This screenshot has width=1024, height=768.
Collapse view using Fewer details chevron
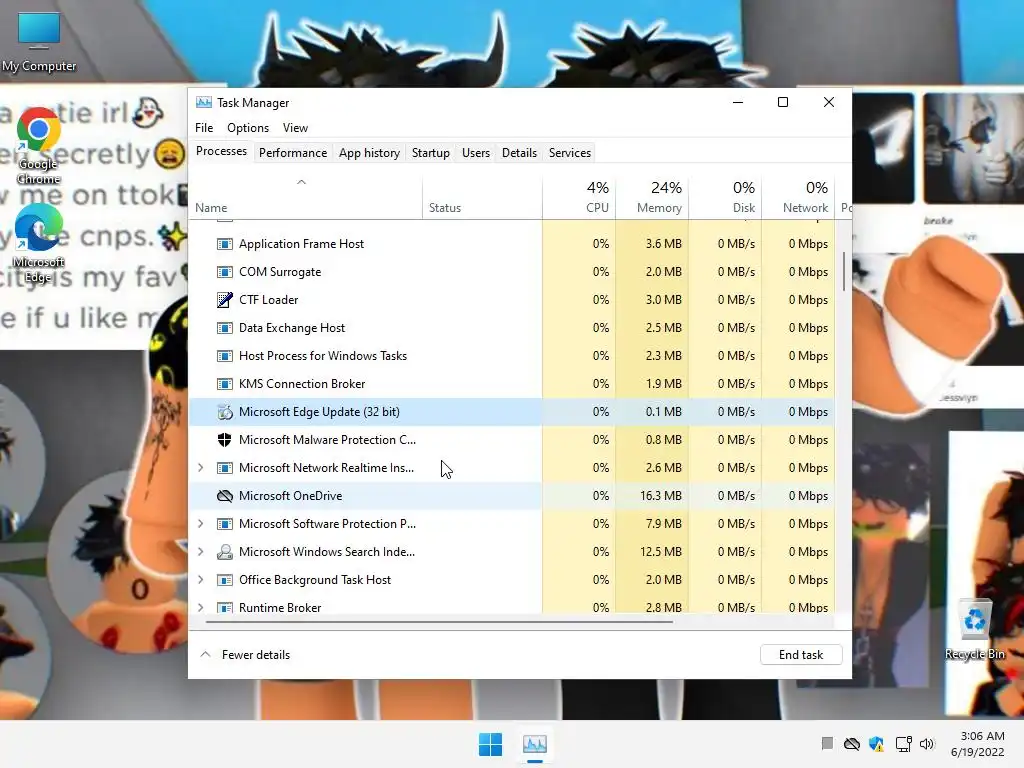[205, 654]
